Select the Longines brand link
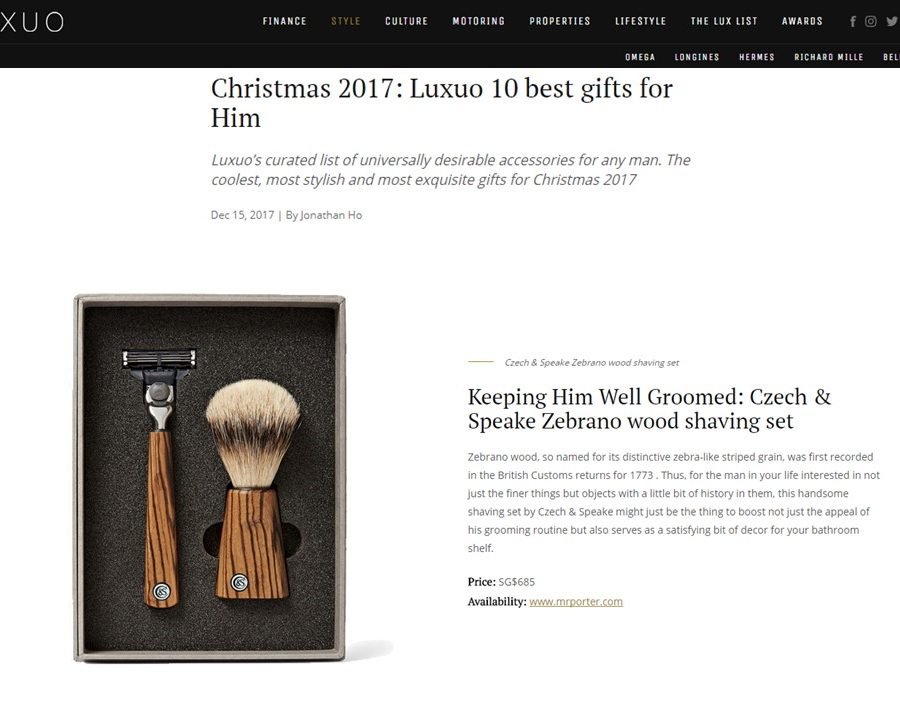 click(697, 57)
